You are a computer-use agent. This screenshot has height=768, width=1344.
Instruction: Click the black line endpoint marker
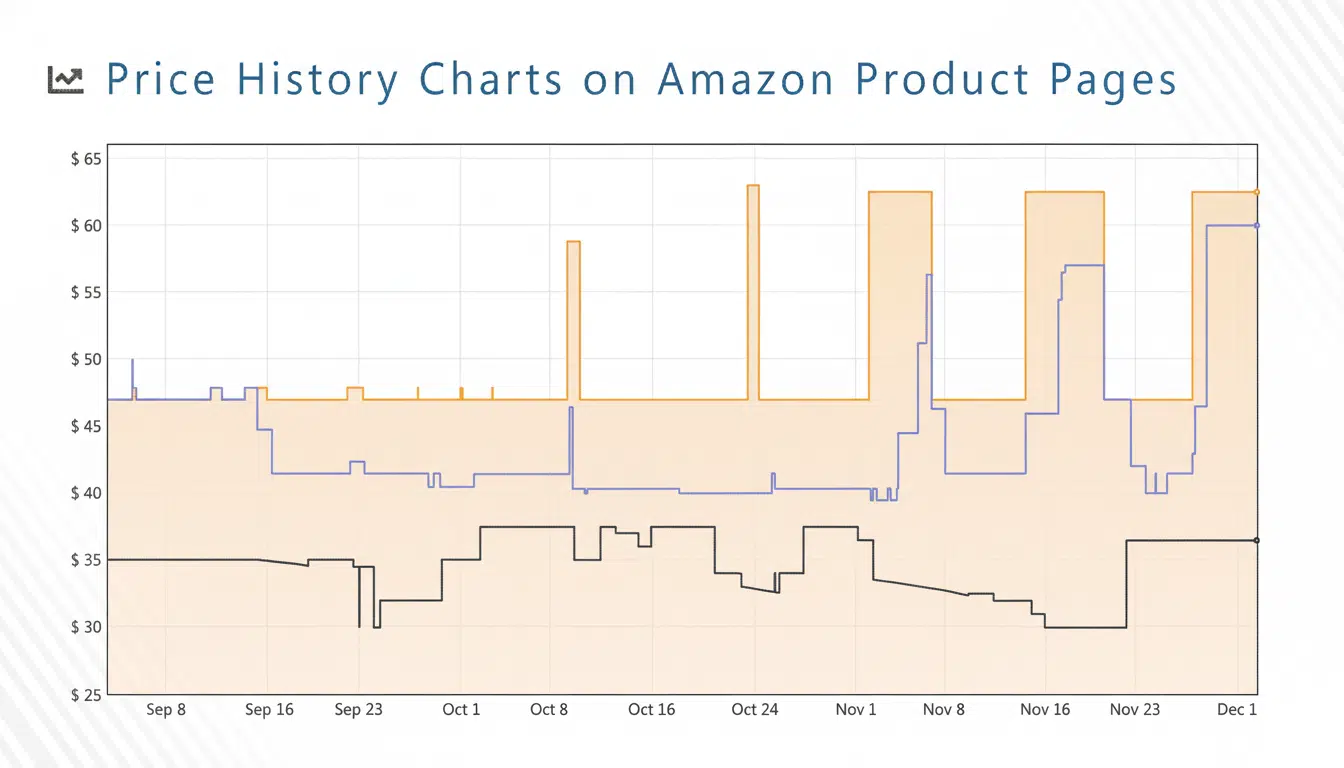point(1257,540)
